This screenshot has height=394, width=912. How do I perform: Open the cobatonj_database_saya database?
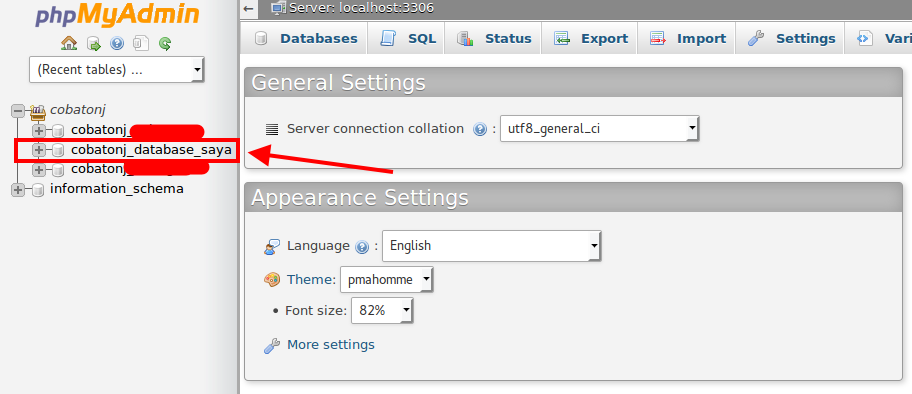pos(151,150)
